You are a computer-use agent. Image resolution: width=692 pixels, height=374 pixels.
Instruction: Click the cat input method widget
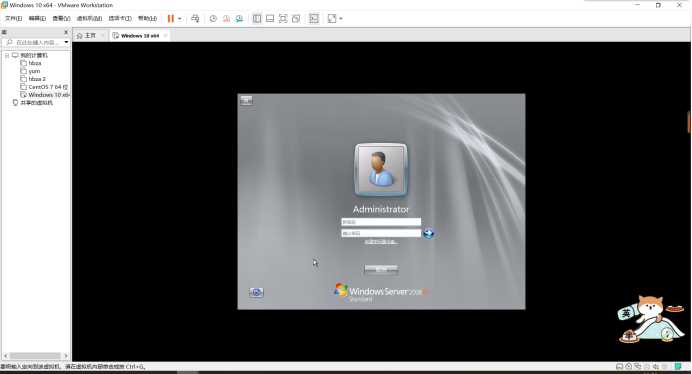(x=651, y=319)
